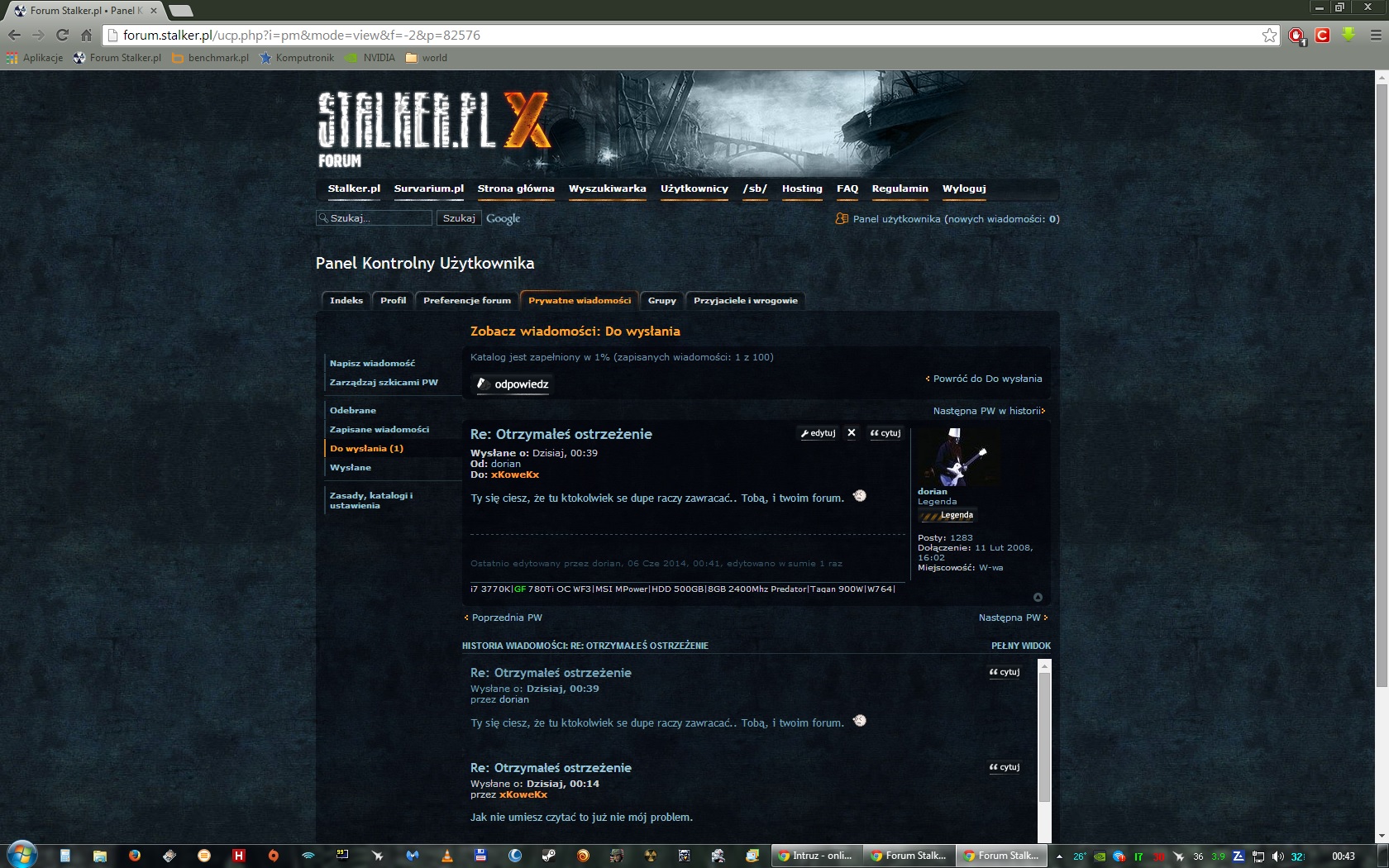
Task: Bookmark this page with the star icon
Action: 1270,35
